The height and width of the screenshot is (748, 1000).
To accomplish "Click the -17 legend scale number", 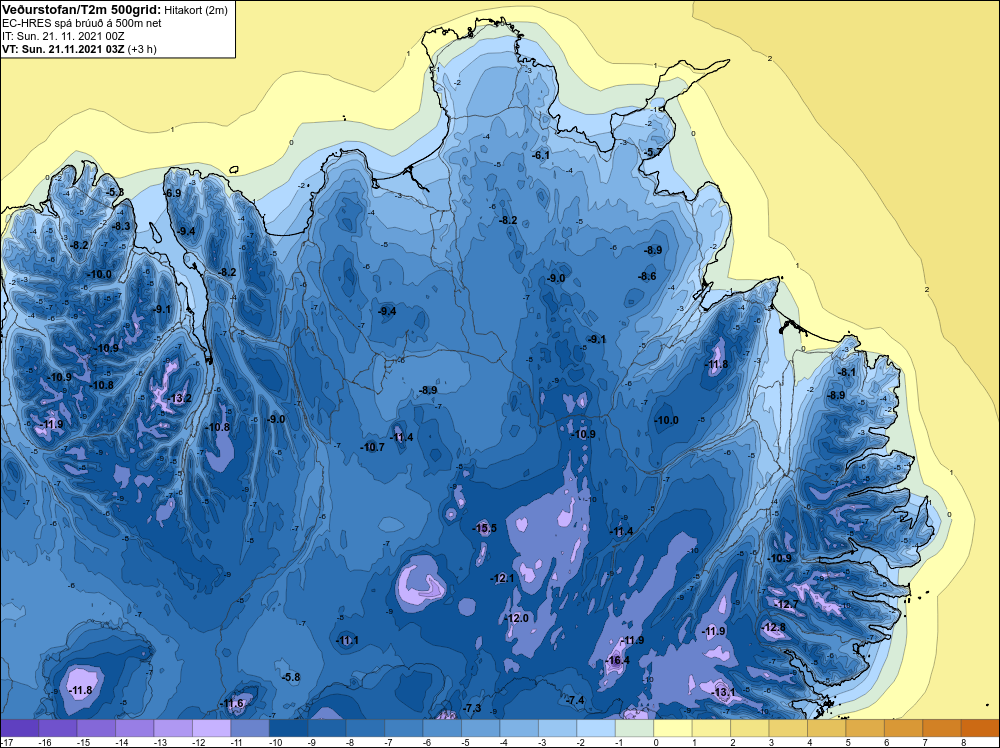I will pos(8,742).
